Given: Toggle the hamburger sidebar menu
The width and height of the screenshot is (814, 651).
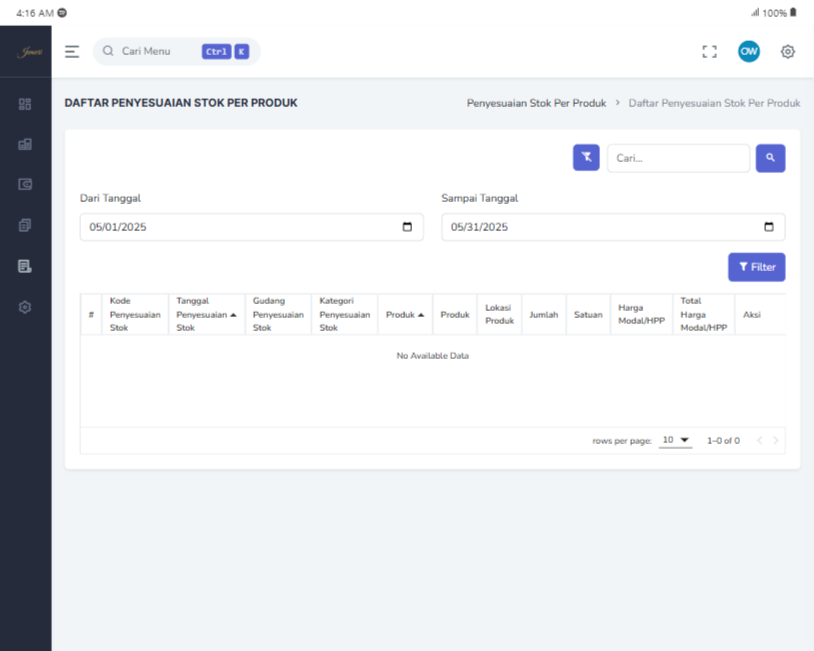Looking at the screenshot, I should 72,52.
